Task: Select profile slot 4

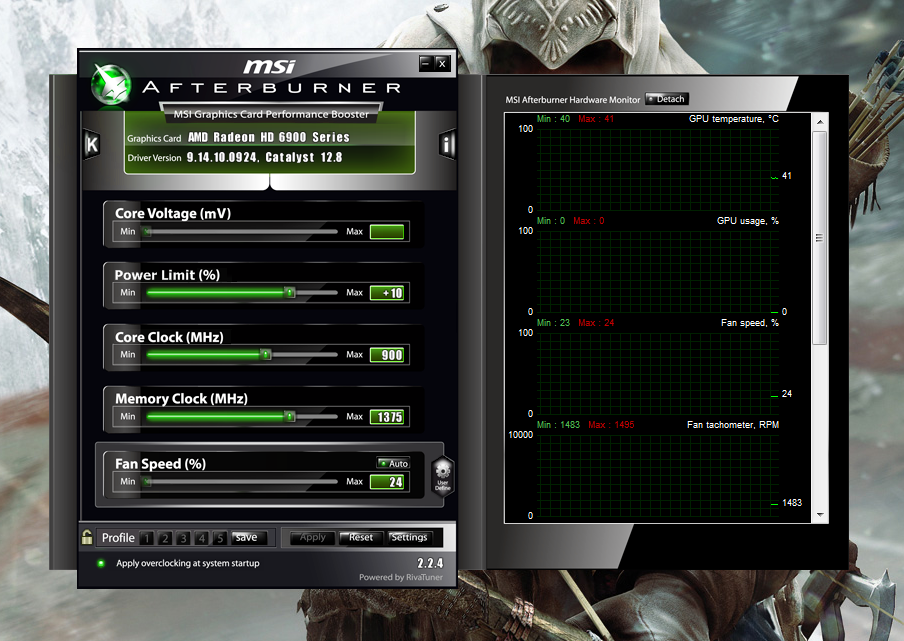Action: click(x=201, y=538)
